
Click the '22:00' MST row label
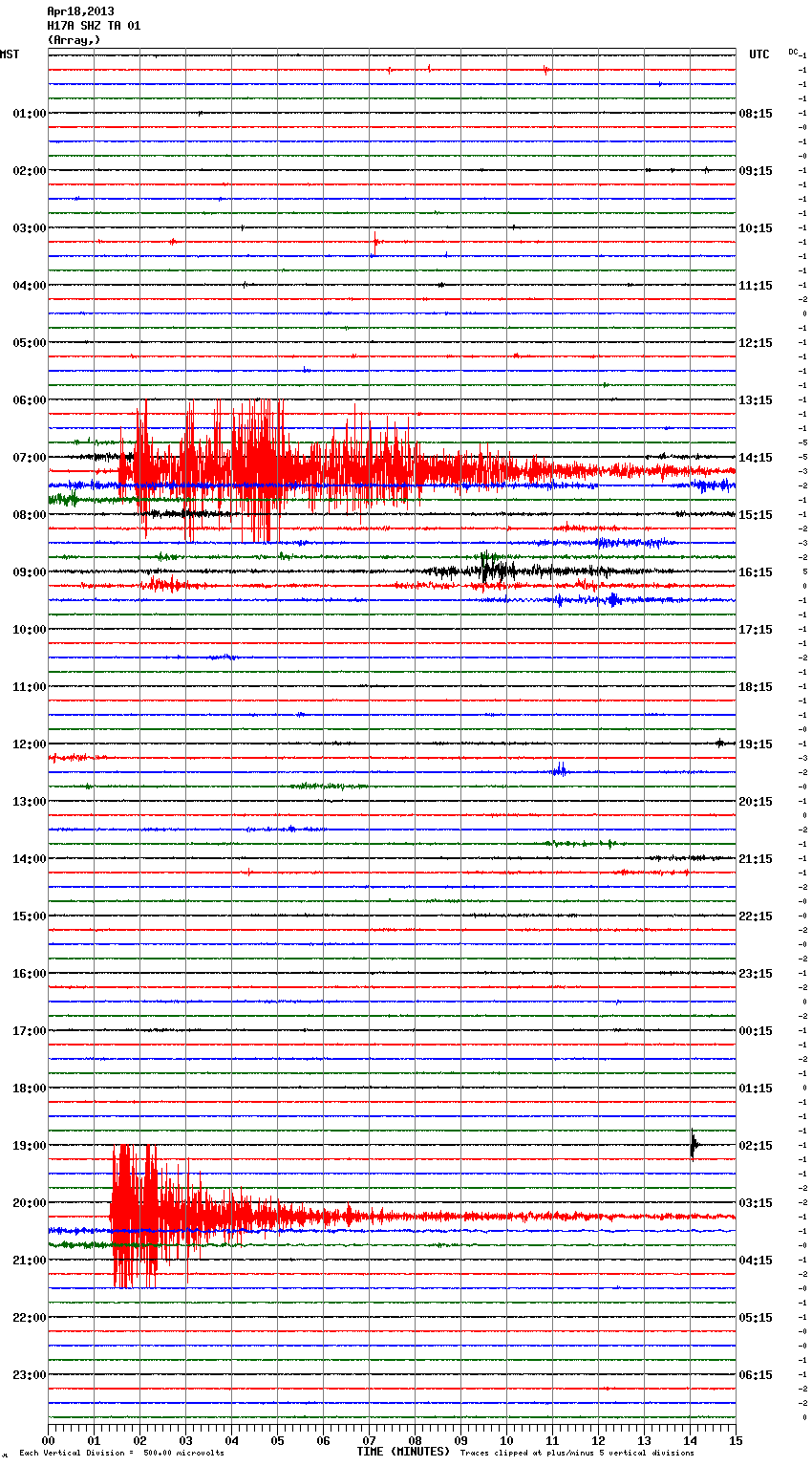(30, 1318)
